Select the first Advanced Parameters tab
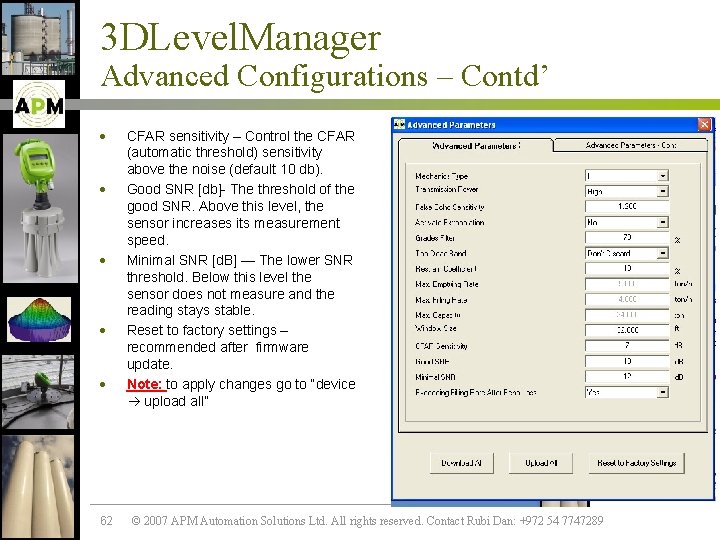 click(x=476, y=146)
